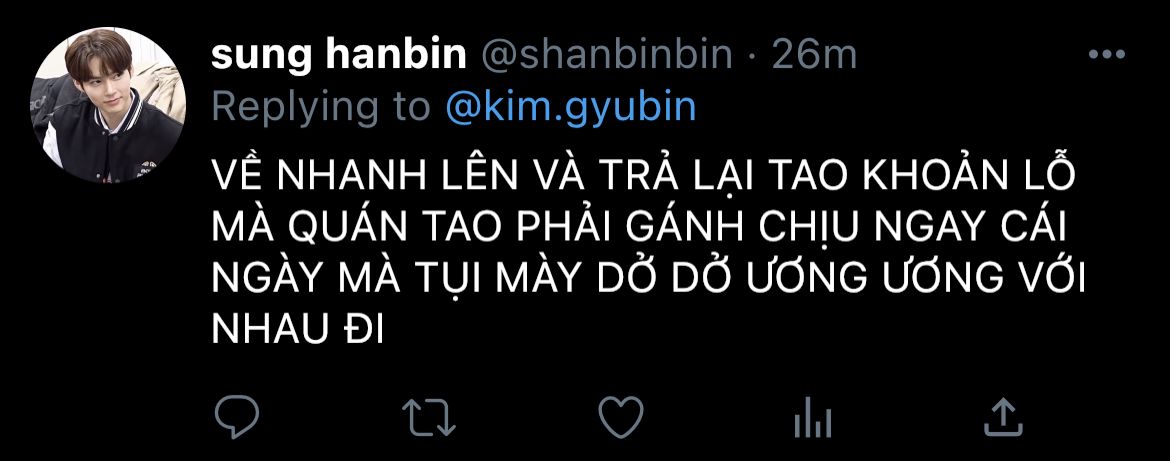The image size is (1170, 461).
Task: Open the reply speech bubble icon
Action: pyautogui.click(x=237, y=417)
